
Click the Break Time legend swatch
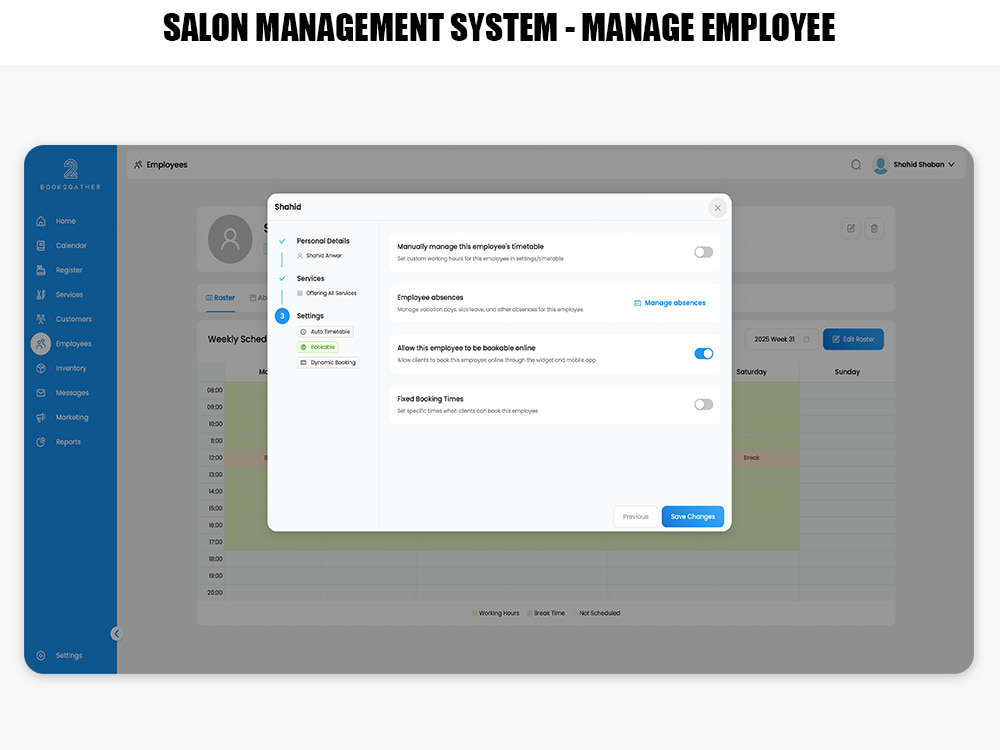click(x=529, y=614)
